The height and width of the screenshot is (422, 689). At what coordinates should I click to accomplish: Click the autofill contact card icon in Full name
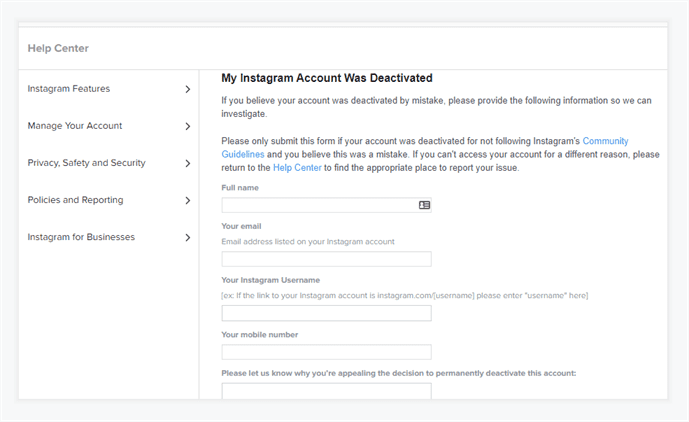click(424, 205)
